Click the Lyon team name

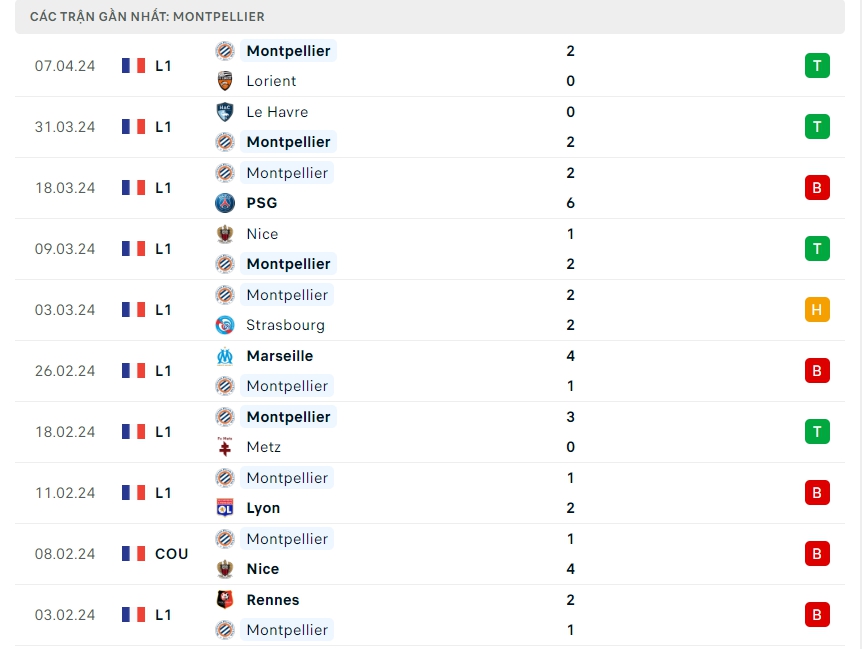[263, 508]
